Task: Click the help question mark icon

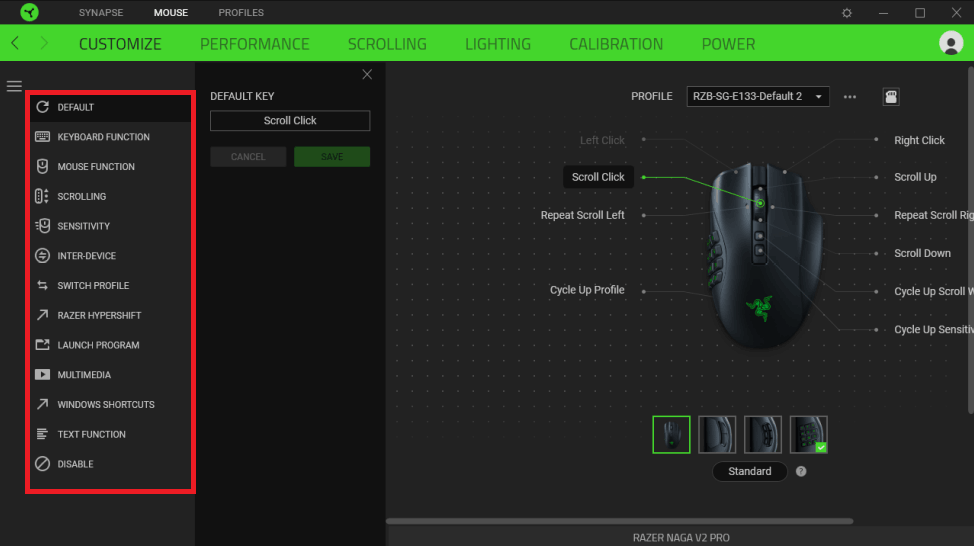Action: 801,471
